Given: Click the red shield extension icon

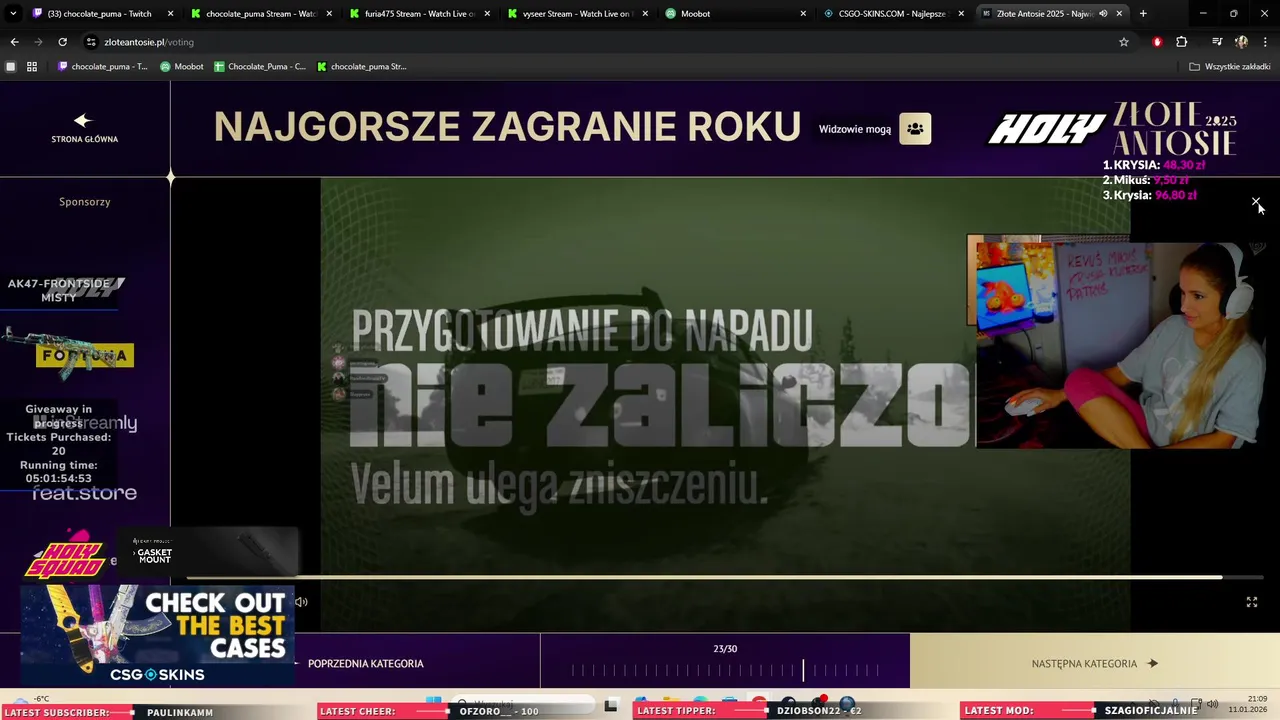Looking at the screenshot, I should [x=1157, y=42].
